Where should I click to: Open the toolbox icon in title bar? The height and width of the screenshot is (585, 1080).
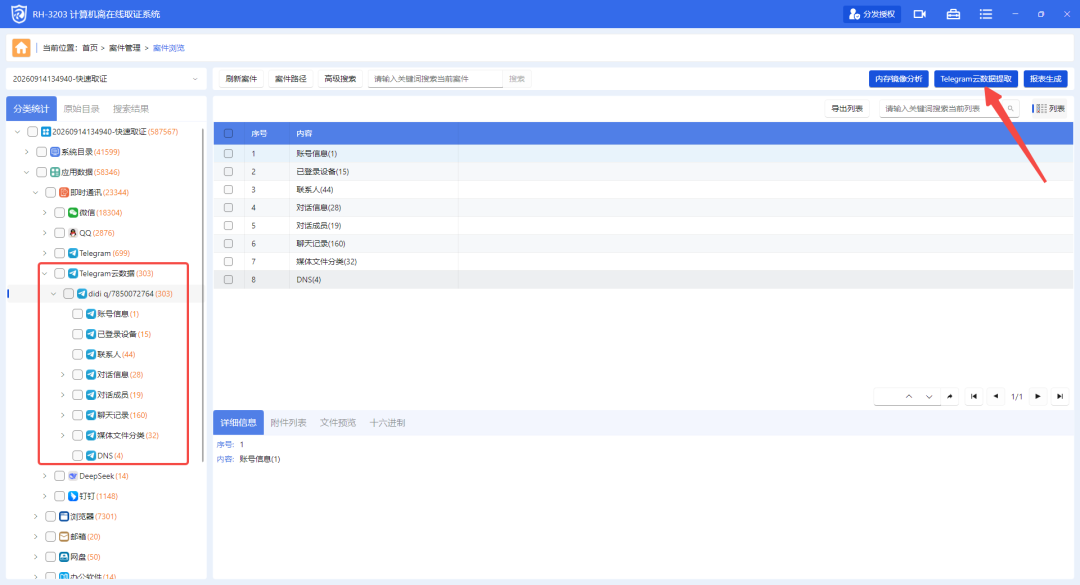[x=953, y=14]
